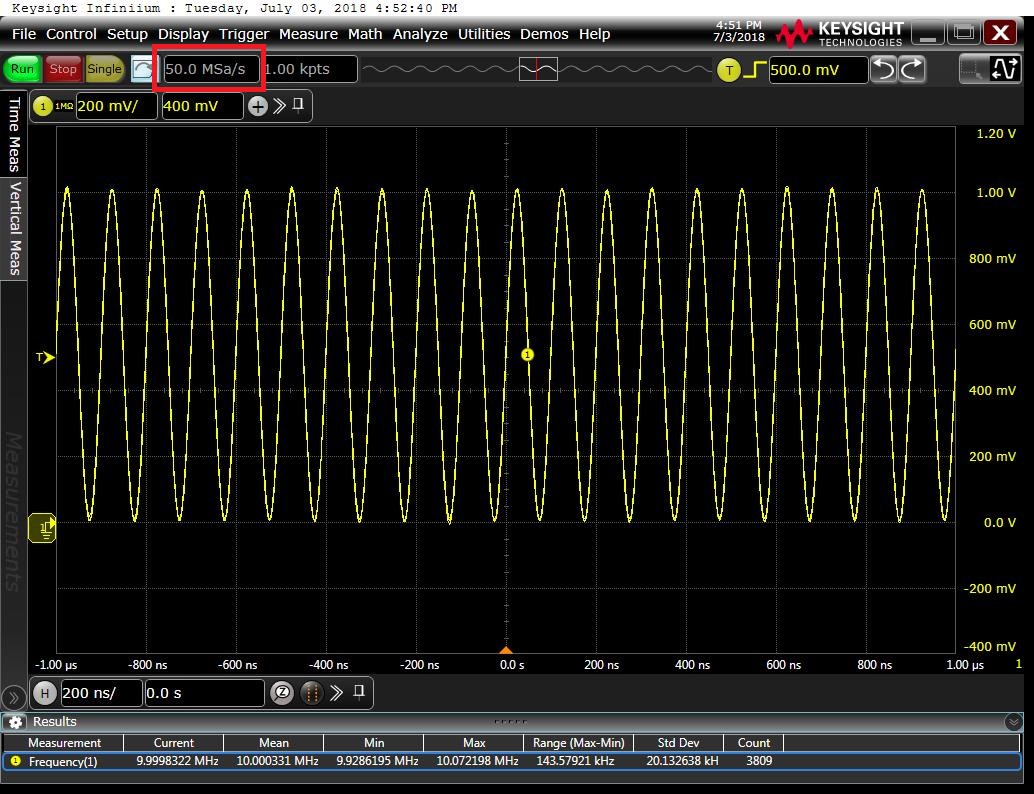Open the Trigger menu

[244, 34]
